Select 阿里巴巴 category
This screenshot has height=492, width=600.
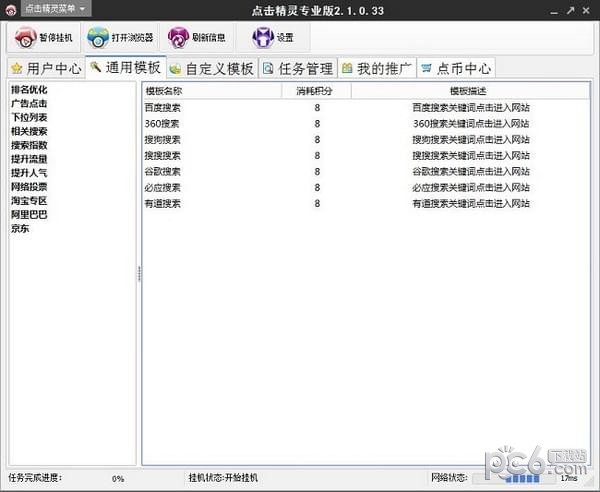(29, 214)
